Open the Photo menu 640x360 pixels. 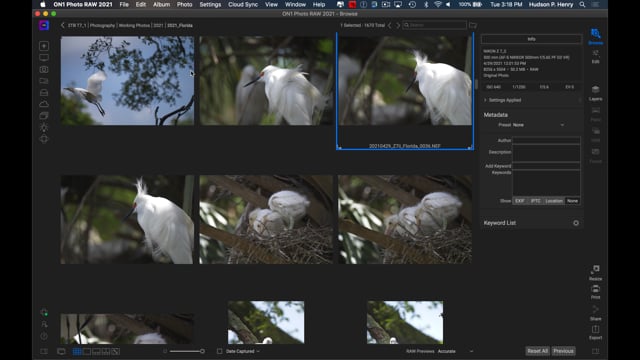tap(184, 4)
